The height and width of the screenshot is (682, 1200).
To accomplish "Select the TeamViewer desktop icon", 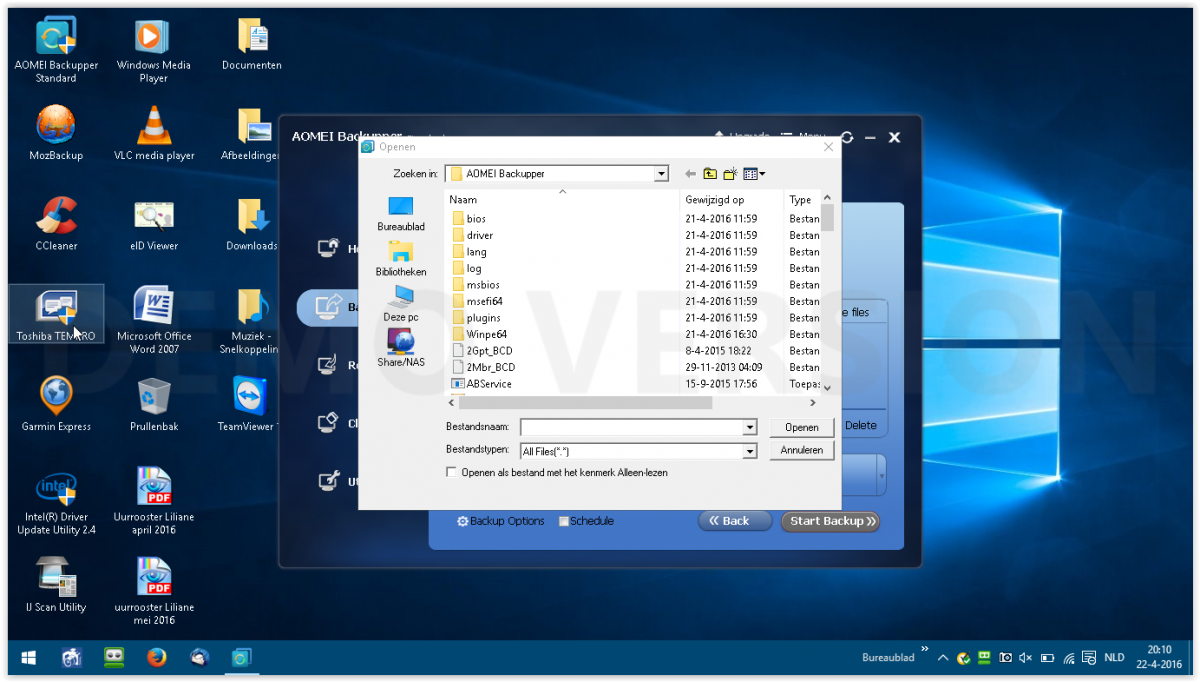I will pos(250,405).
